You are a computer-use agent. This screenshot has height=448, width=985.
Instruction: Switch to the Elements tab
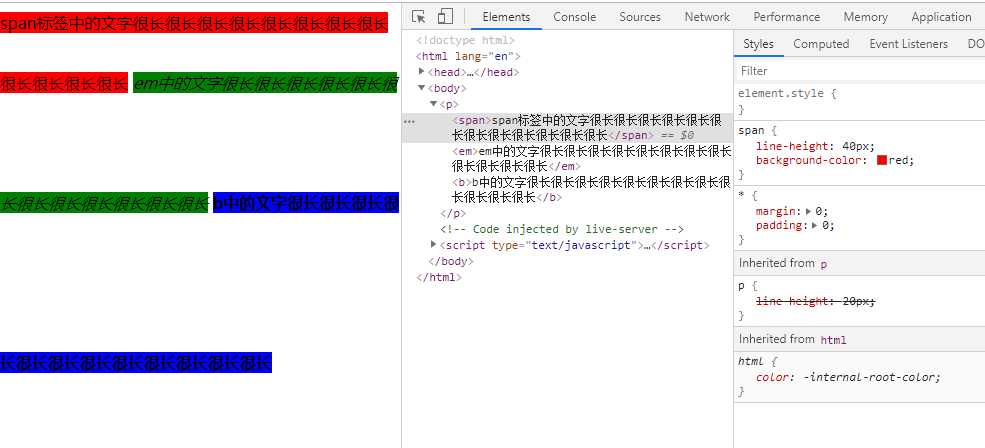point(506,17)
